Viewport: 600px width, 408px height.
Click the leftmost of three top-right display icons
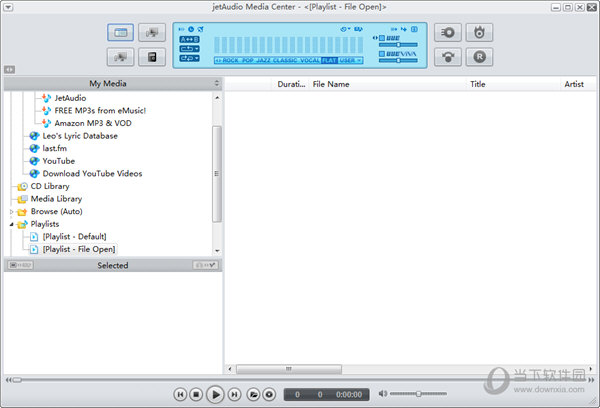tap(394, 29)
